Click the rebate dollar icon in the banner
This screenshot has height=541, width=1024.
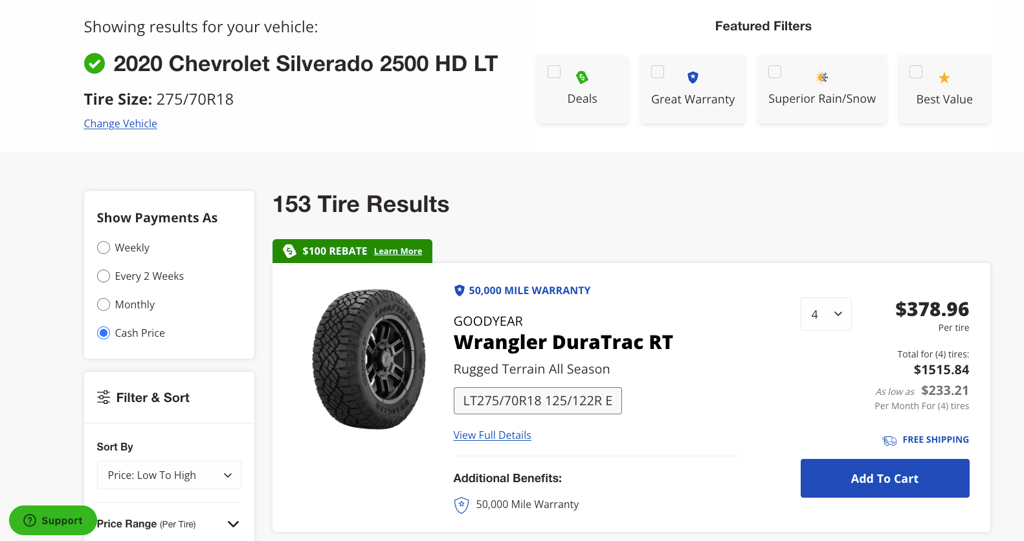(289, 251)
